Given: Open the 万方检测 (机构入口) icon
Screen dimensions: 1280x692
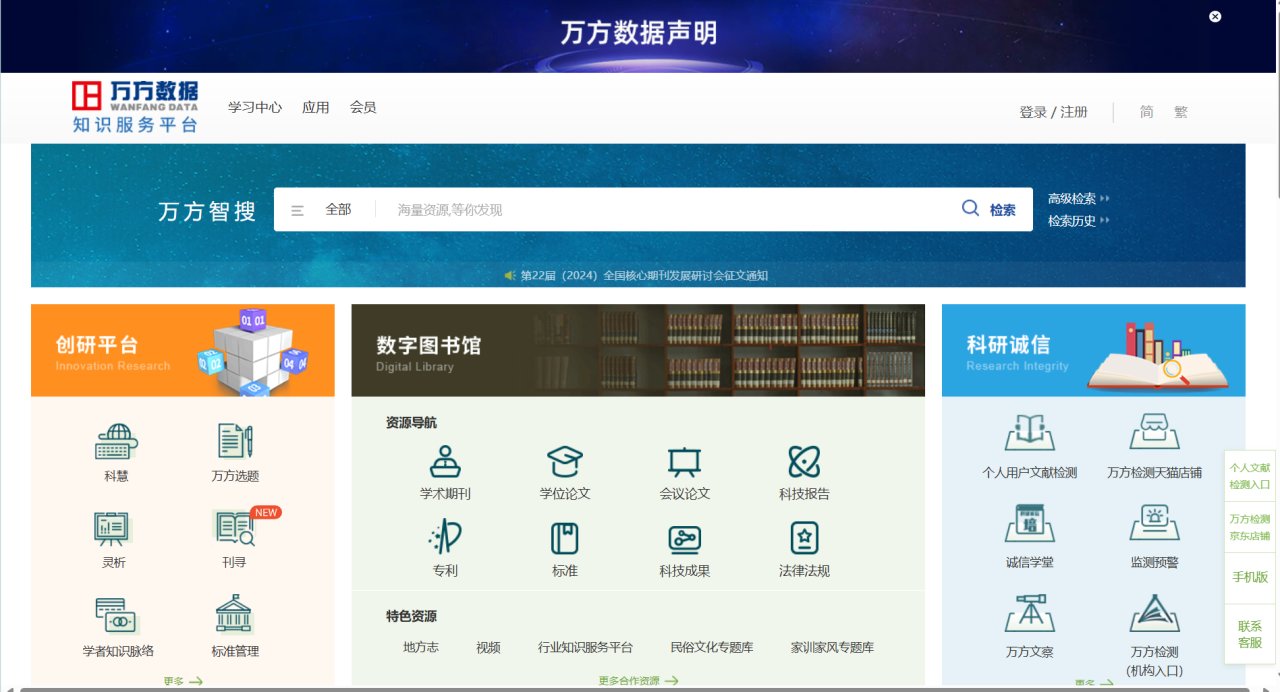Looking at the screenshot, I should point(1154,613).
